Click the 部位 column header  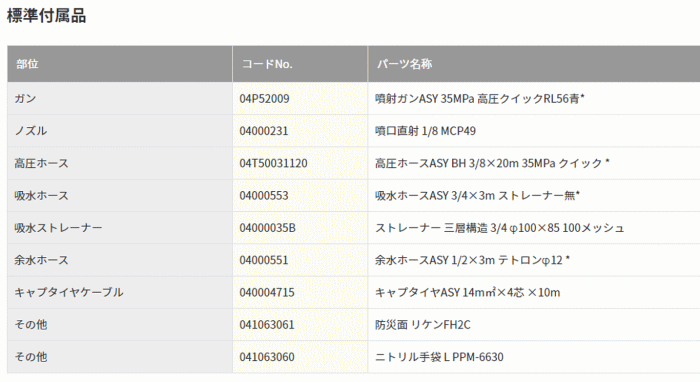[x=120, y=64]
